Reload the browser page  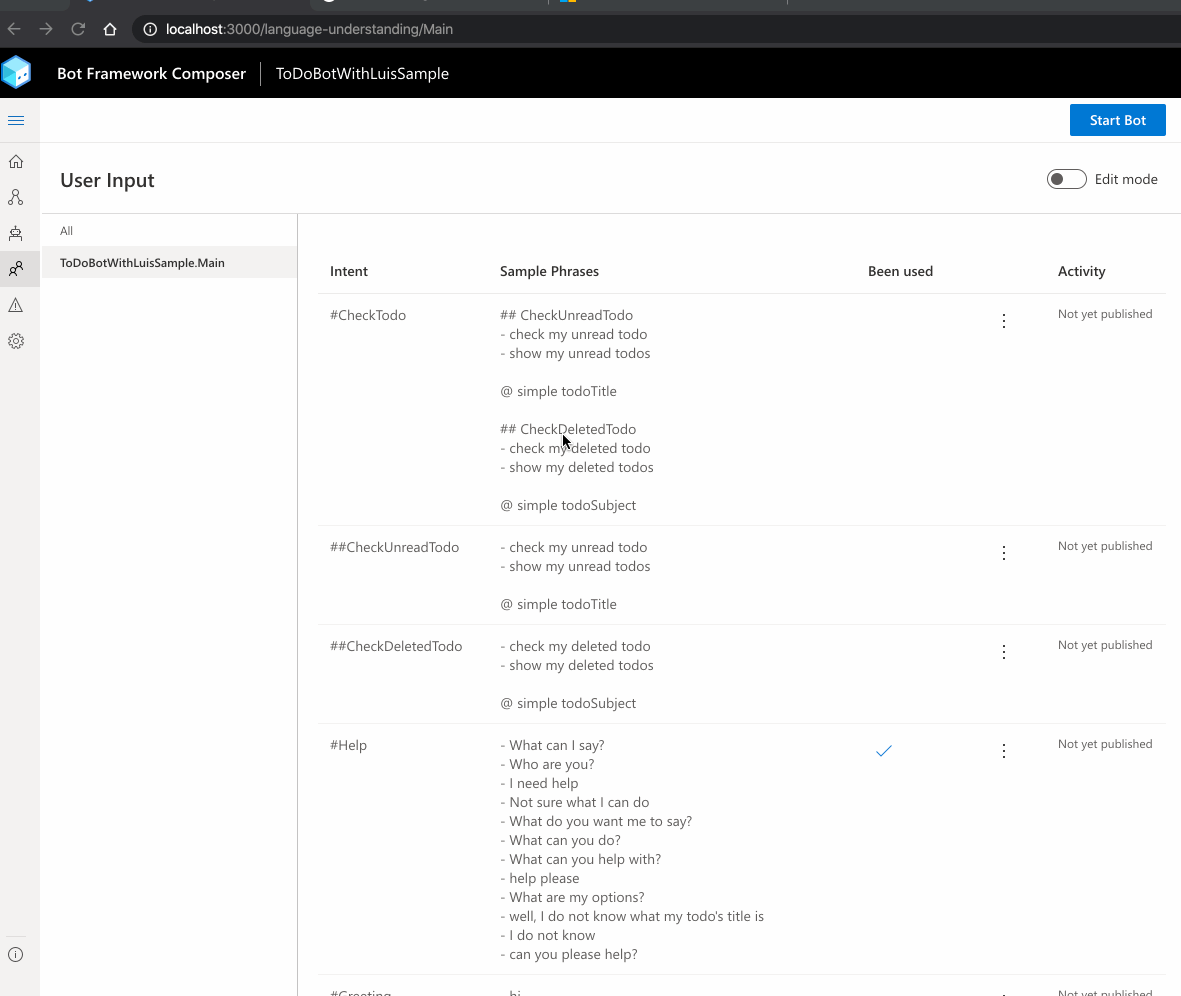point(78,29)
